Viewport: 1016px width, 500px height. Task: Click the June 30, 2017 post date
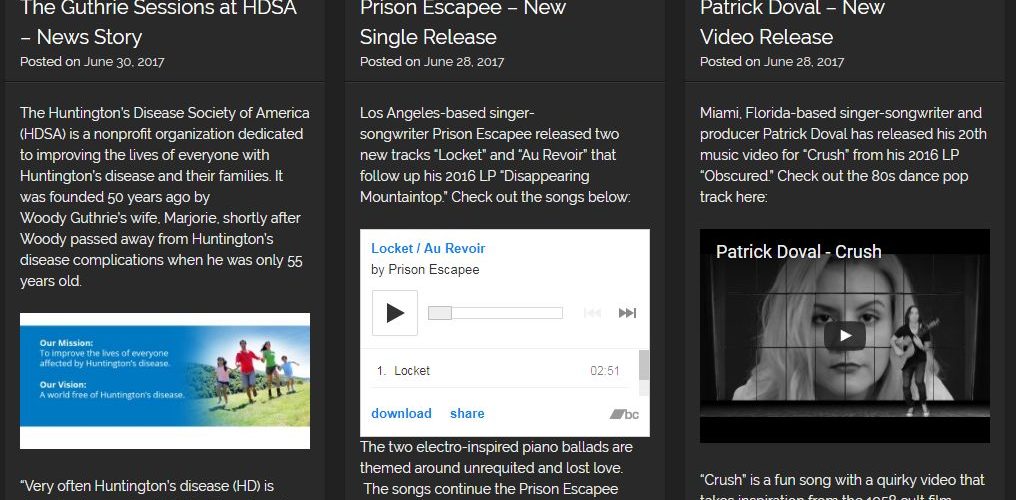point(124,62)
